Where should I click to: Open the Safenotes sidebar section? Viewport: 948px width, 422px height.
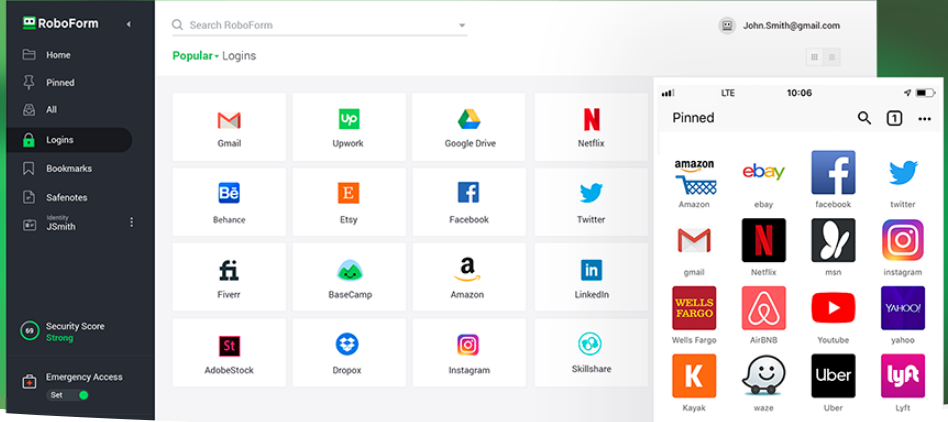pyautogui.click(x=68, y=197)
